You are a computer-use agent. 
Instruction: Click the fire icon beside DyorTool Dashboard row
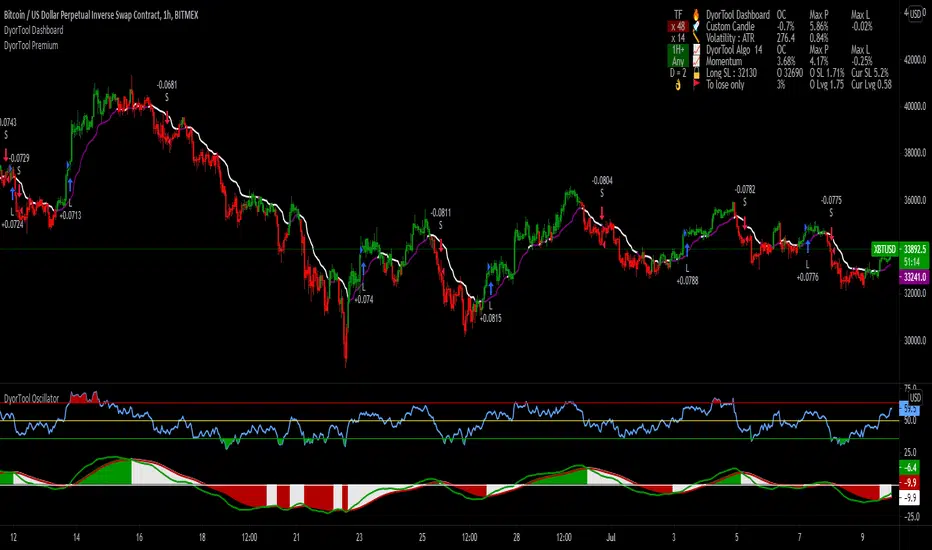[696, 14]
